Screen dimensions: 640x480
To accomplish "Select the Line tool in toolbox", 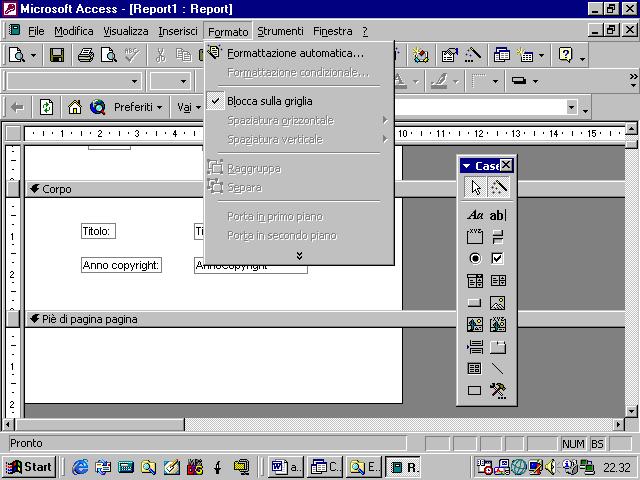I will (498, 369).
